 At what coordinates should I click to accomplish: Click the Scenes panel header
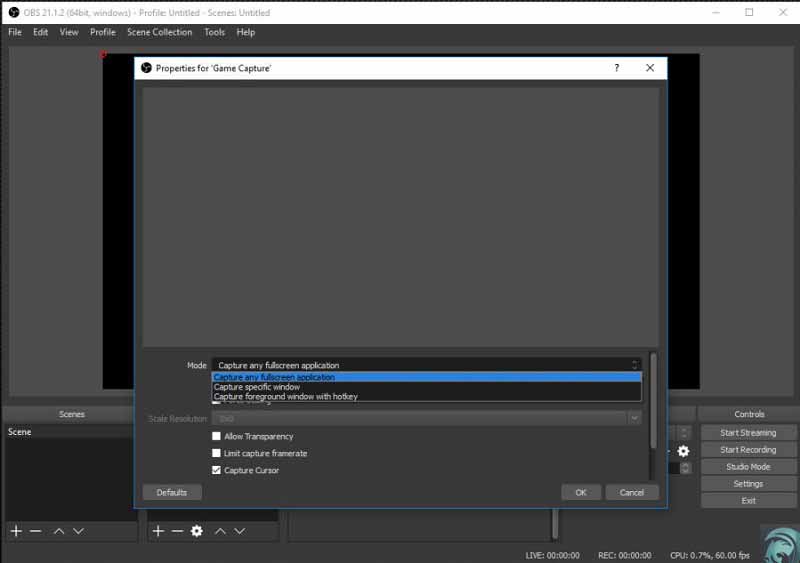pyautogui.click(x=71, y=414)
